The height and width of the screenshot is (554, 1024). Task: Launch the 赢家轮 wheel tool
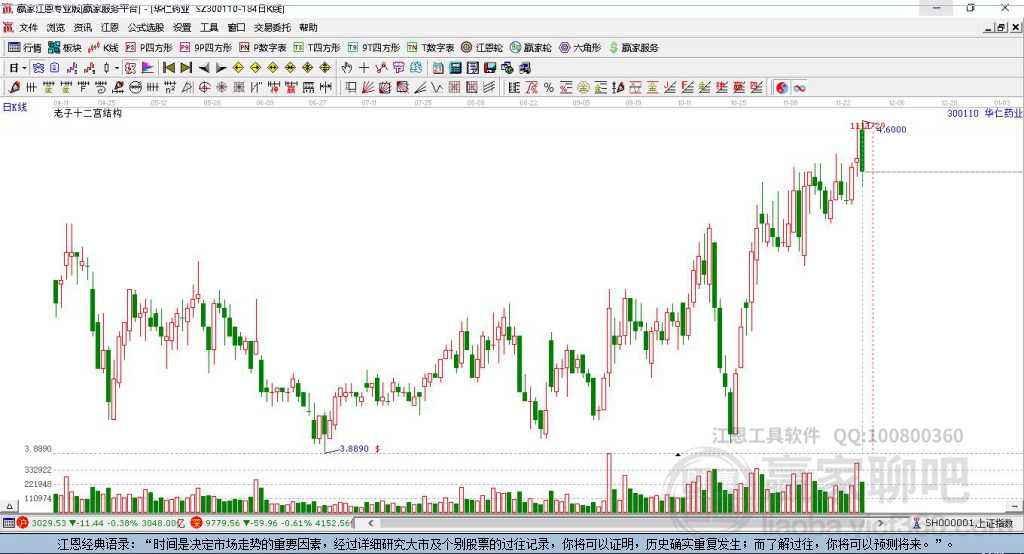(530, 48)
